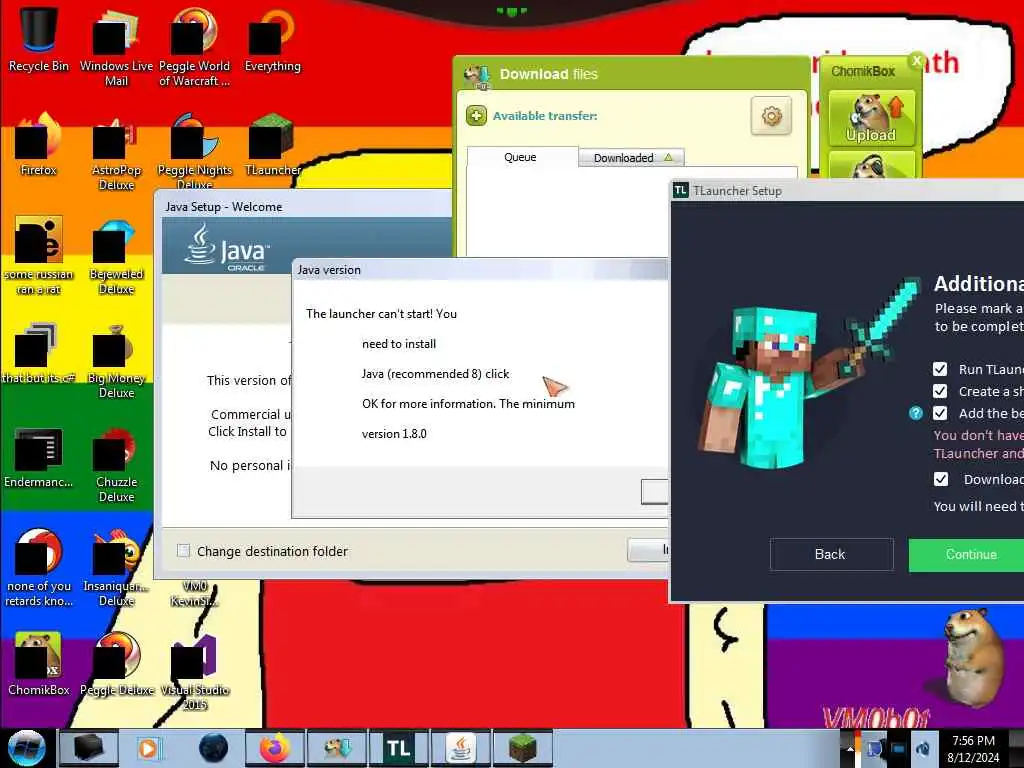The image size is (1024, 768).
Task: Open Peggle Nights Deluxe desktop icon
Action: point(194,152)
